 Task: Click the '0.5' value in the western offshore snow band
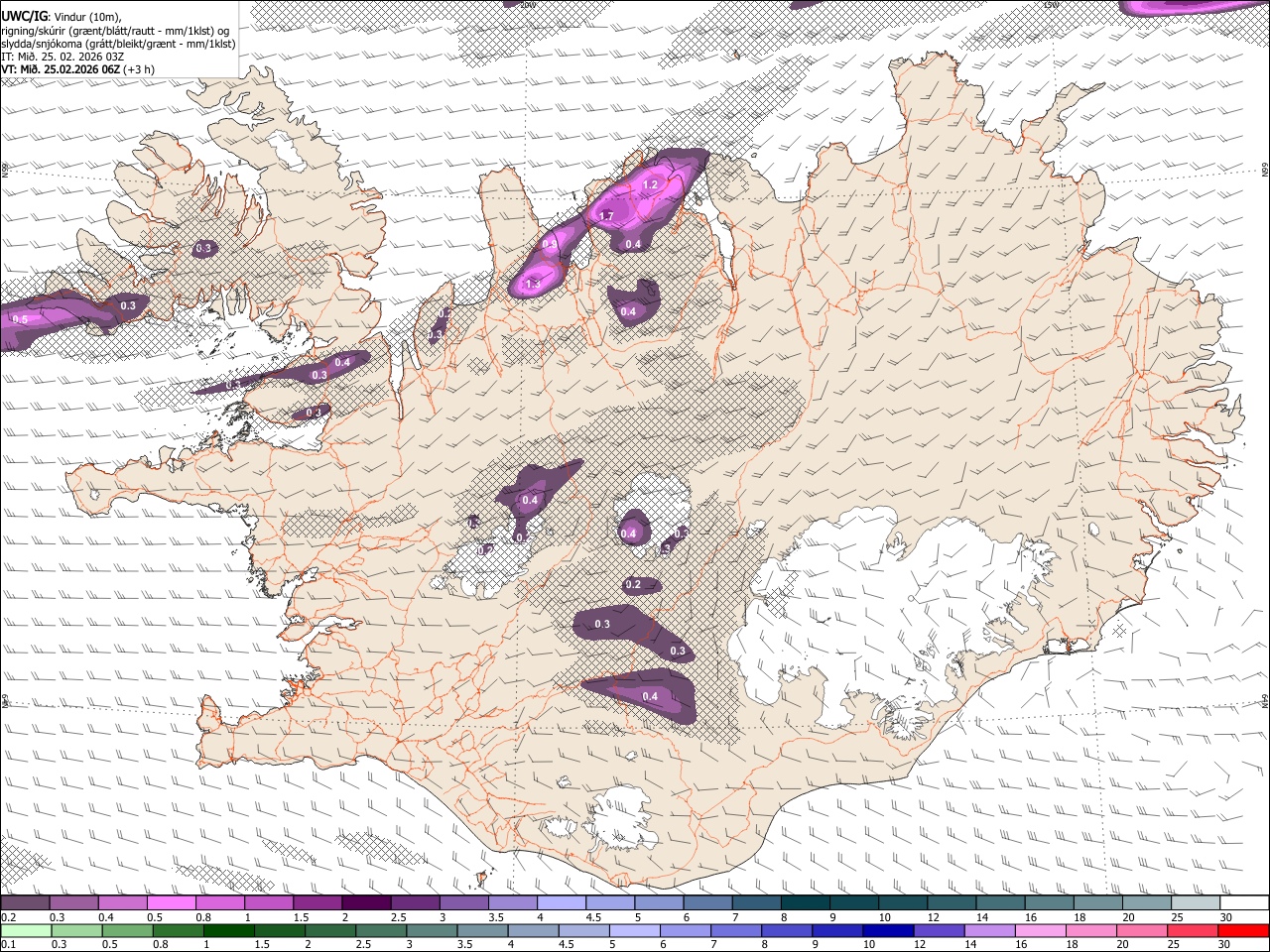[21, 319]
